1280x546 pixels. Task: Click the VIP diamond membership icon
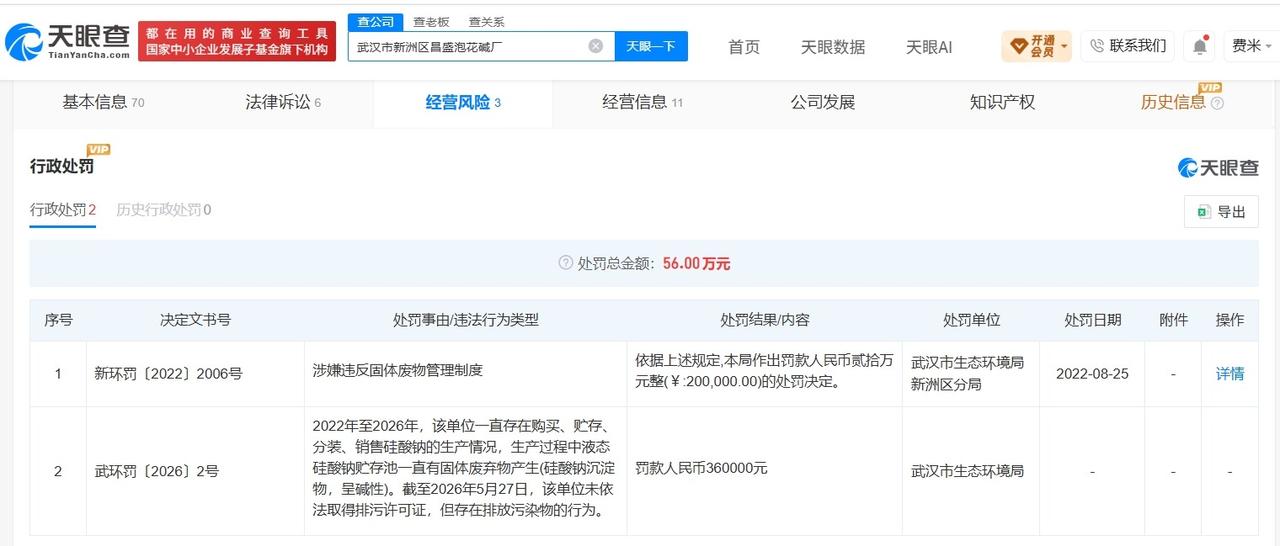tap(1018, 46)
